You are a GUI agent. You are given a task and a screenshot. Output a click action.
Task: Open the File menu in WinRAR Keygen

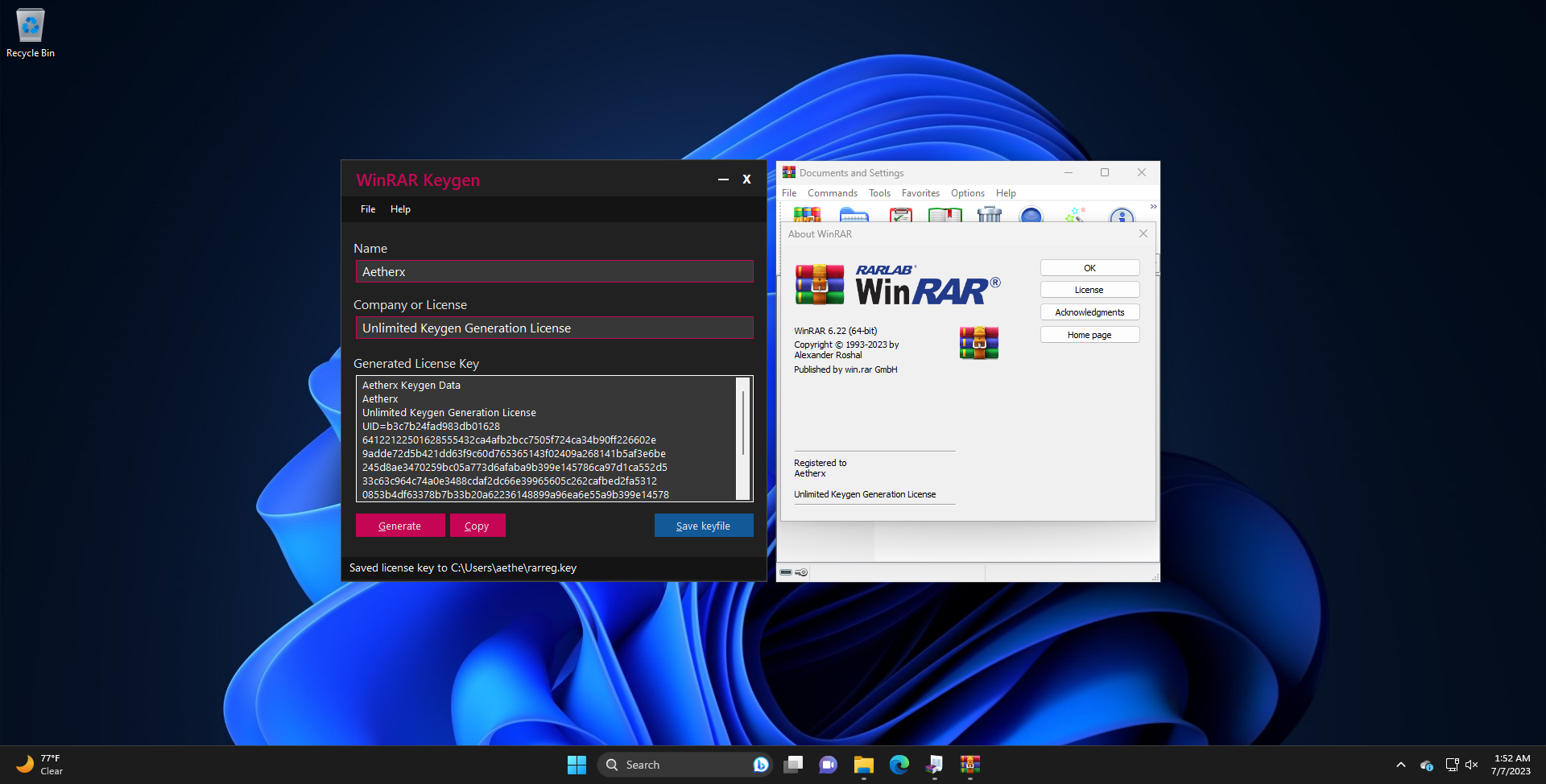click(368, 209)
